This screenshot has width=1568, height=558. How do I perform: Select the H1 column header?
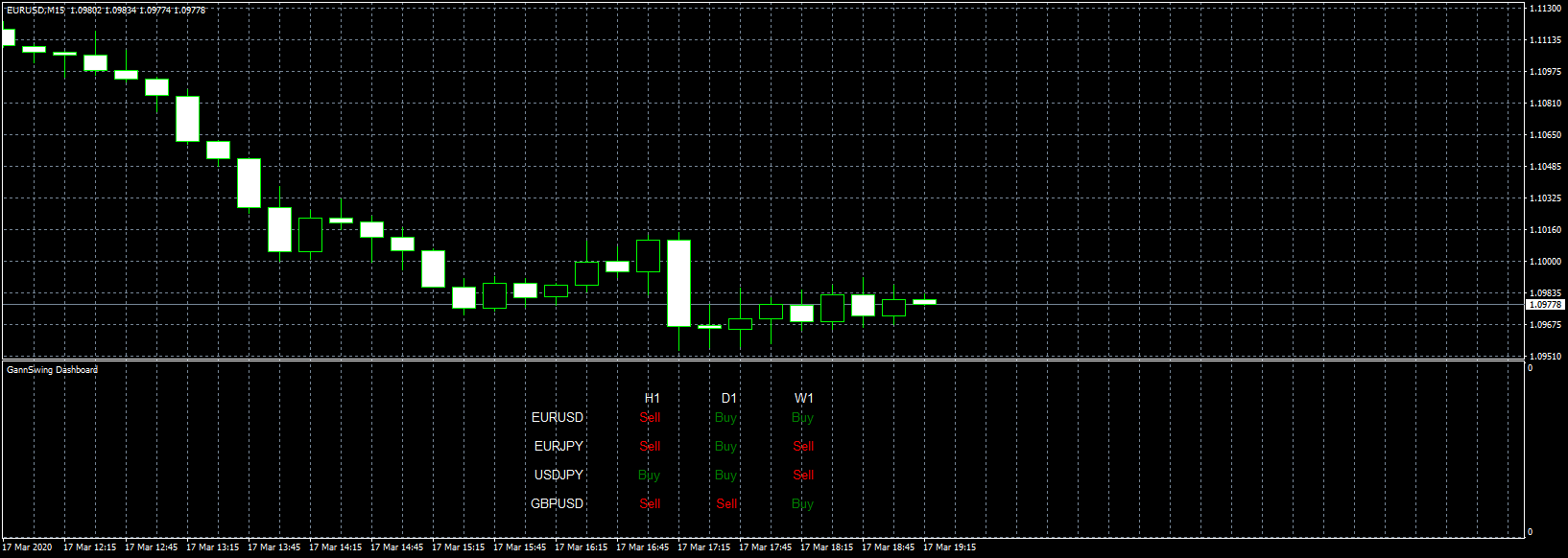[653, 398]
